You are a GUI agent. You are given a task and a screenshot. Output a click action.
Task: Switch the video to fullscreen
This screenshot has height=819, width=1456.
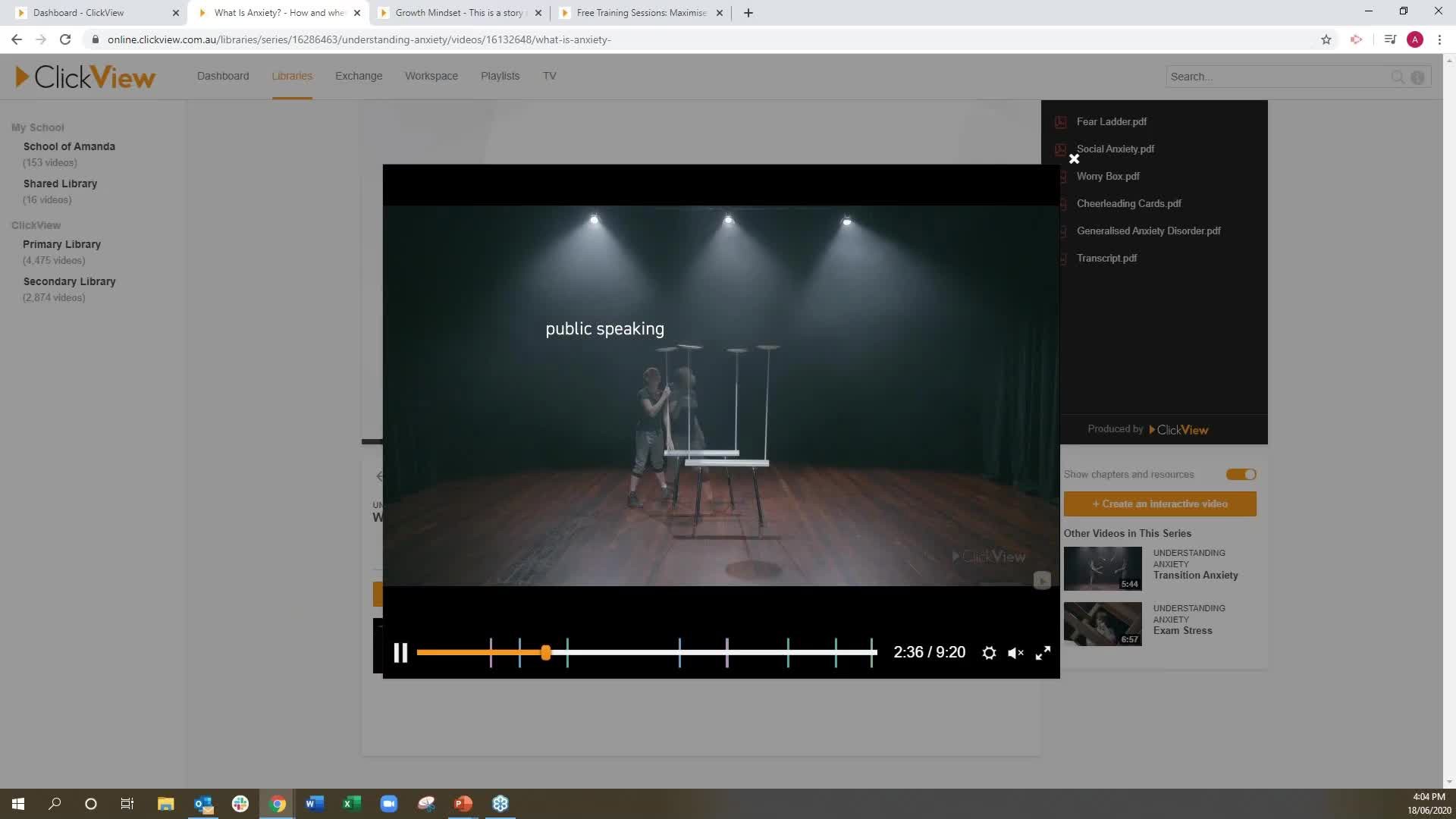1043,652
